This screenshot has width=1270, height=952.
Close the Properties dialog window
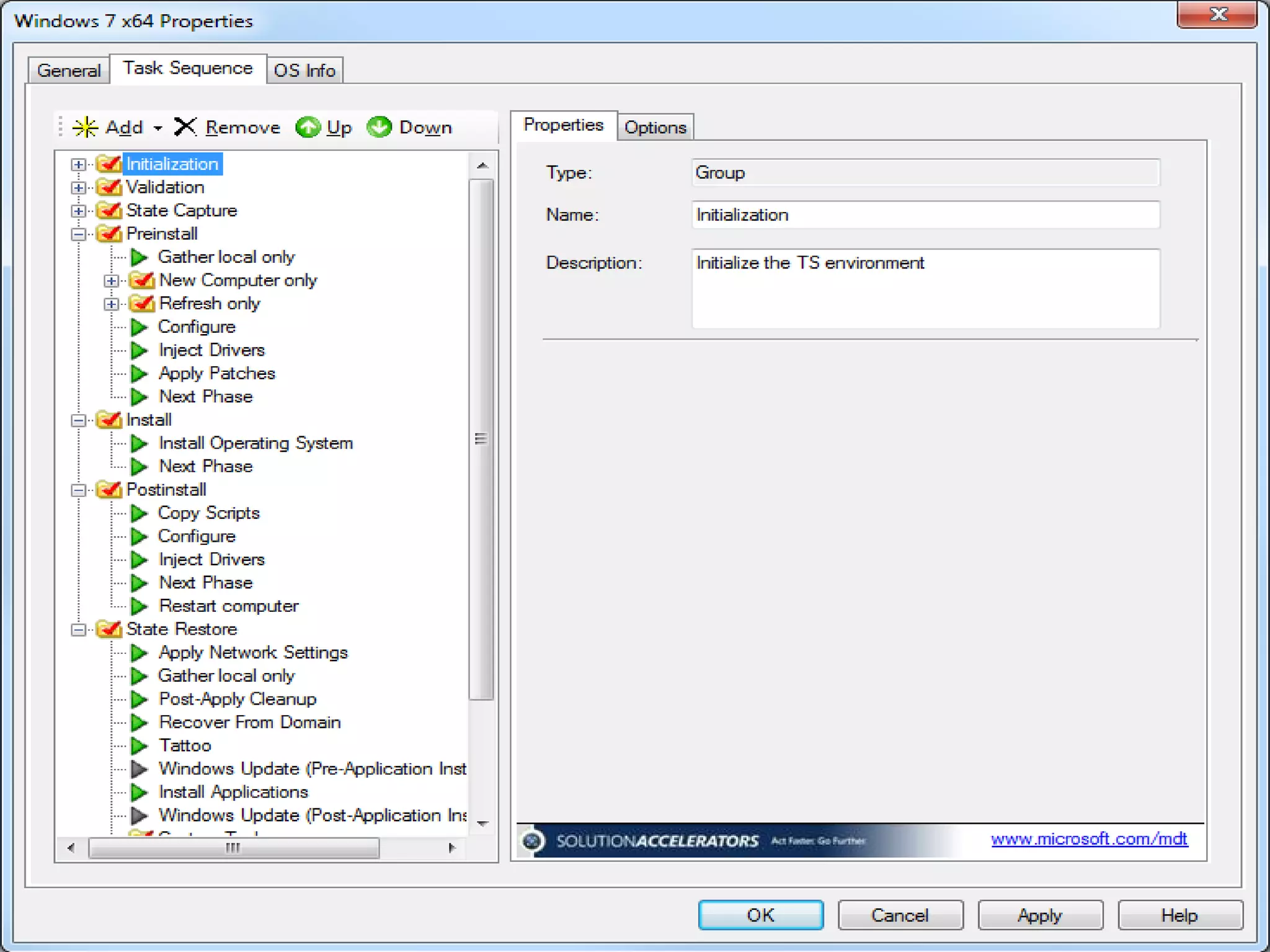tap(1217, 15)
